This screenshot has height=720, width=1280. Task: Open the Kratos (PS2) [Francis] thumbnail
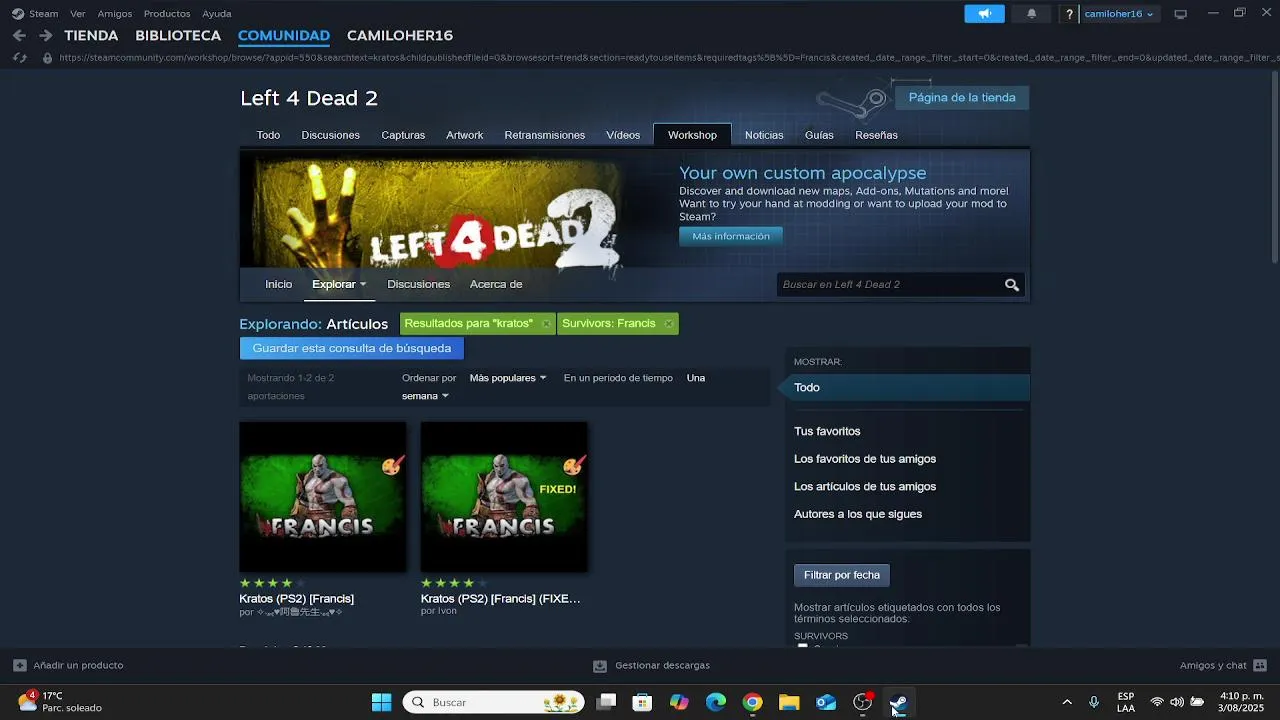click(x=323, y=497)
